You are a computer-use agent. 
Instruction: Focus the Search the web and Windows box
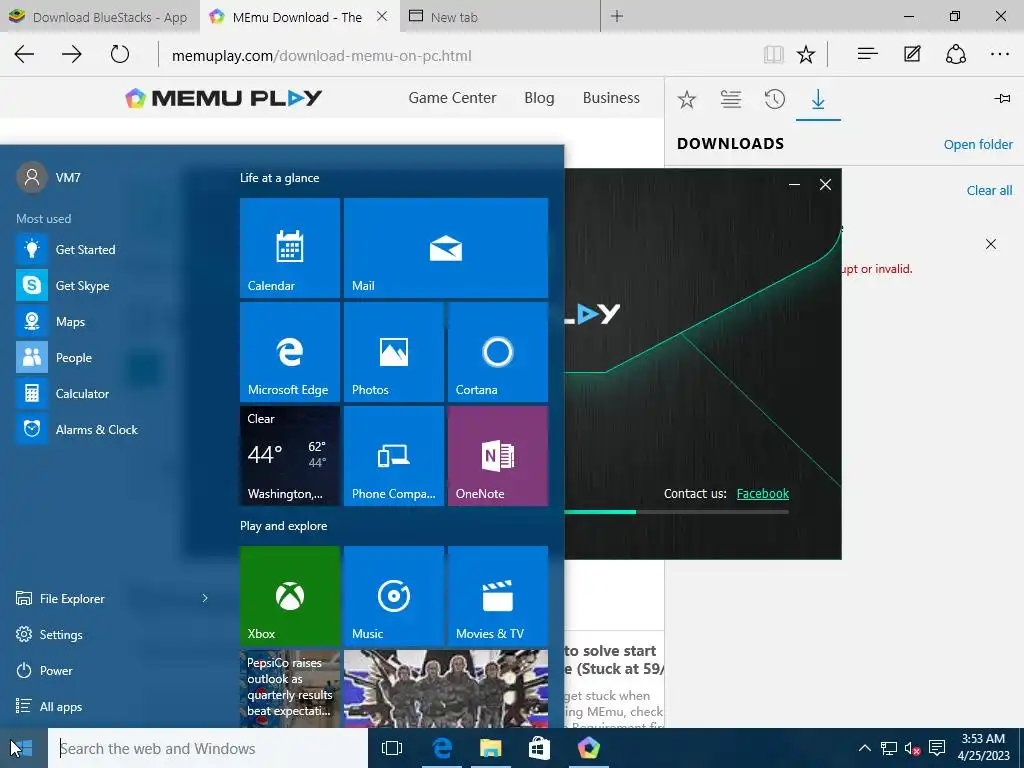coord(208,748)
